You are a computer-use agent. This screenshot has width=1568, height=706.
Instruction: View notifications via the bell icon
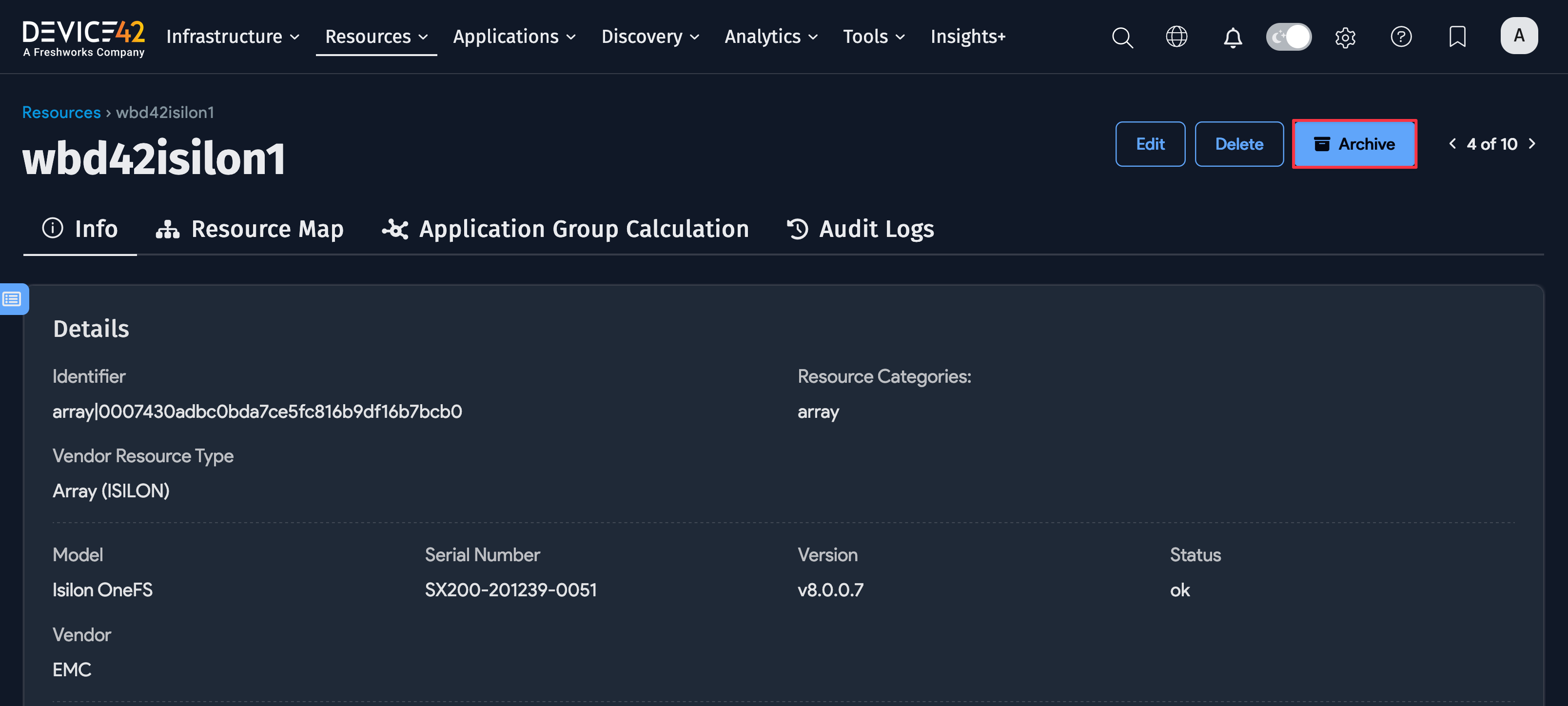tap(1233, 37)
